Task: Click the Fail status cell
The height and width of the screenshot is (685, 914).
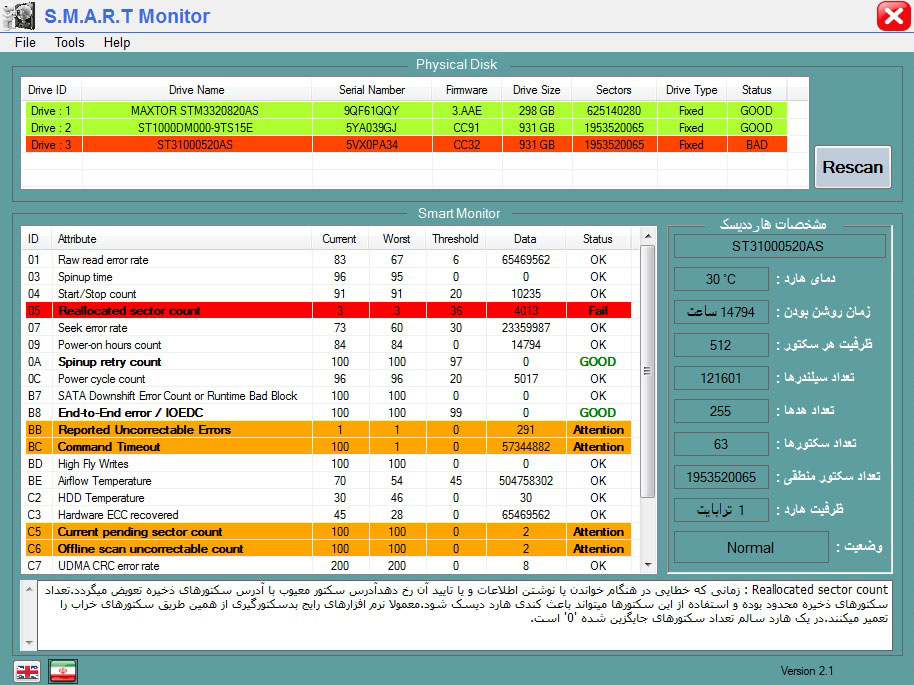Action: click(x=598, y=311)
